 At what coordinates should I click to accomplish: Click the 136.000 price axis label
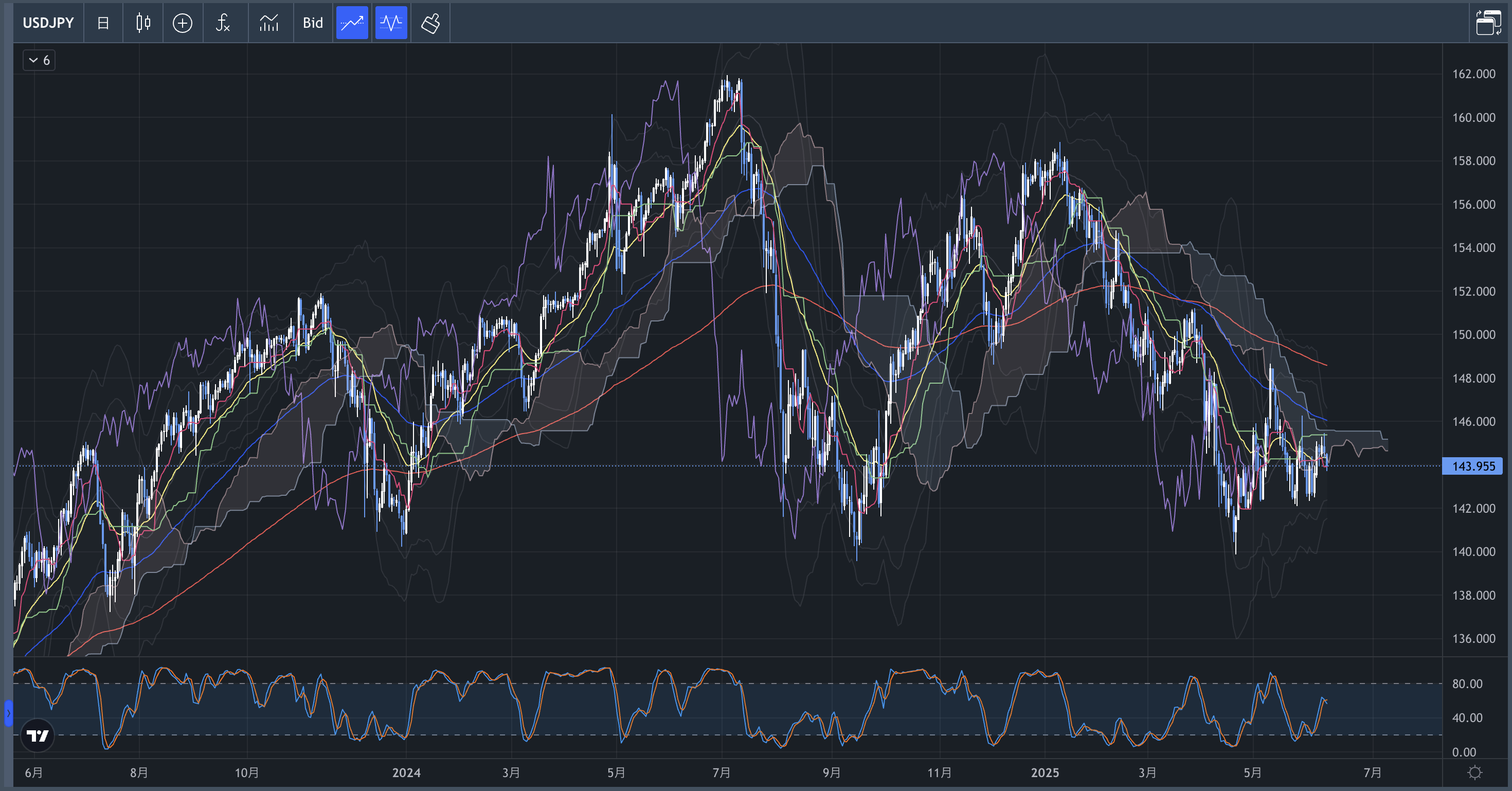[x=1473, y=638]
